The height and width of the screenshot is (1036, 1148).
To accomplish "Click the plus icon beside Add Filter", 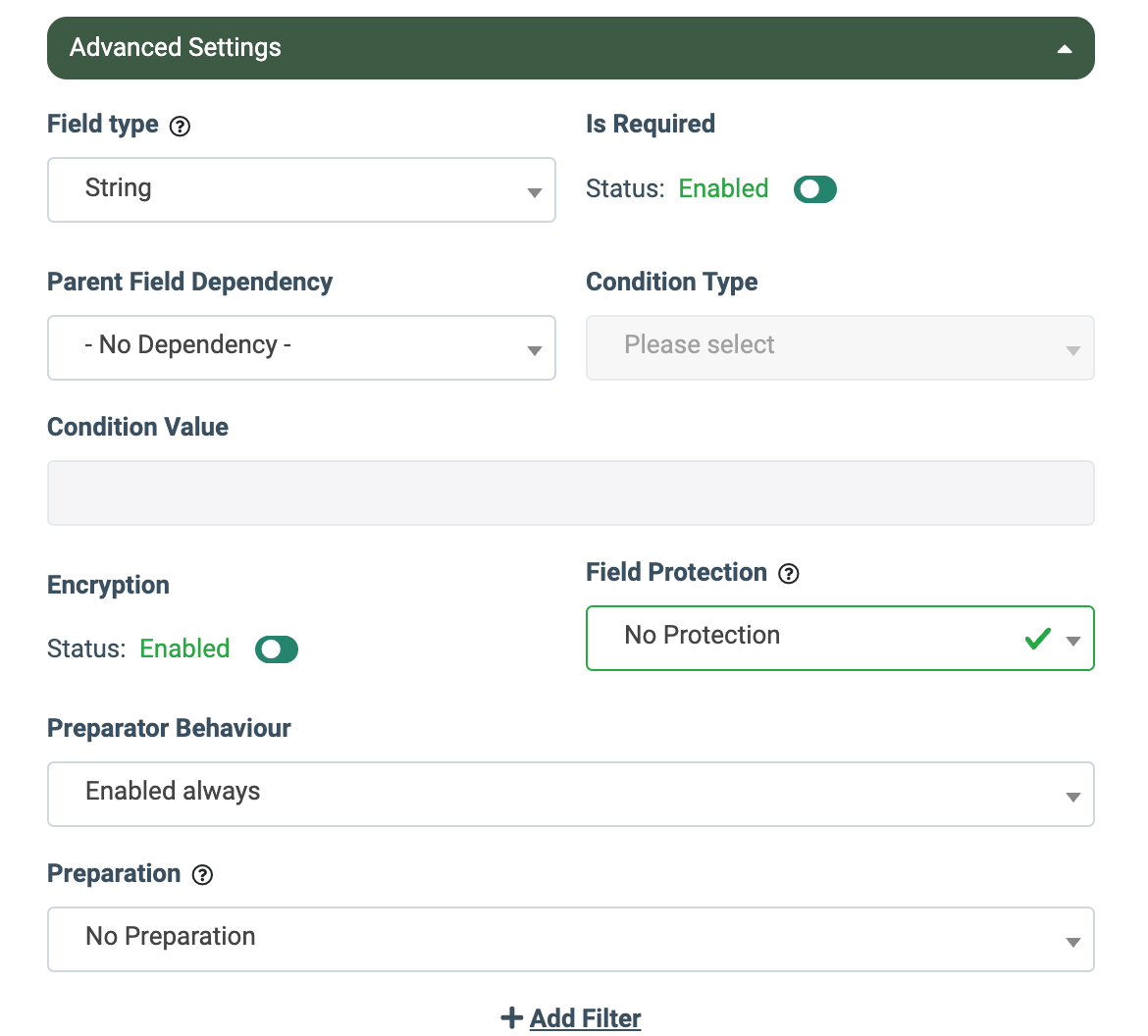I will [511, 1018].
